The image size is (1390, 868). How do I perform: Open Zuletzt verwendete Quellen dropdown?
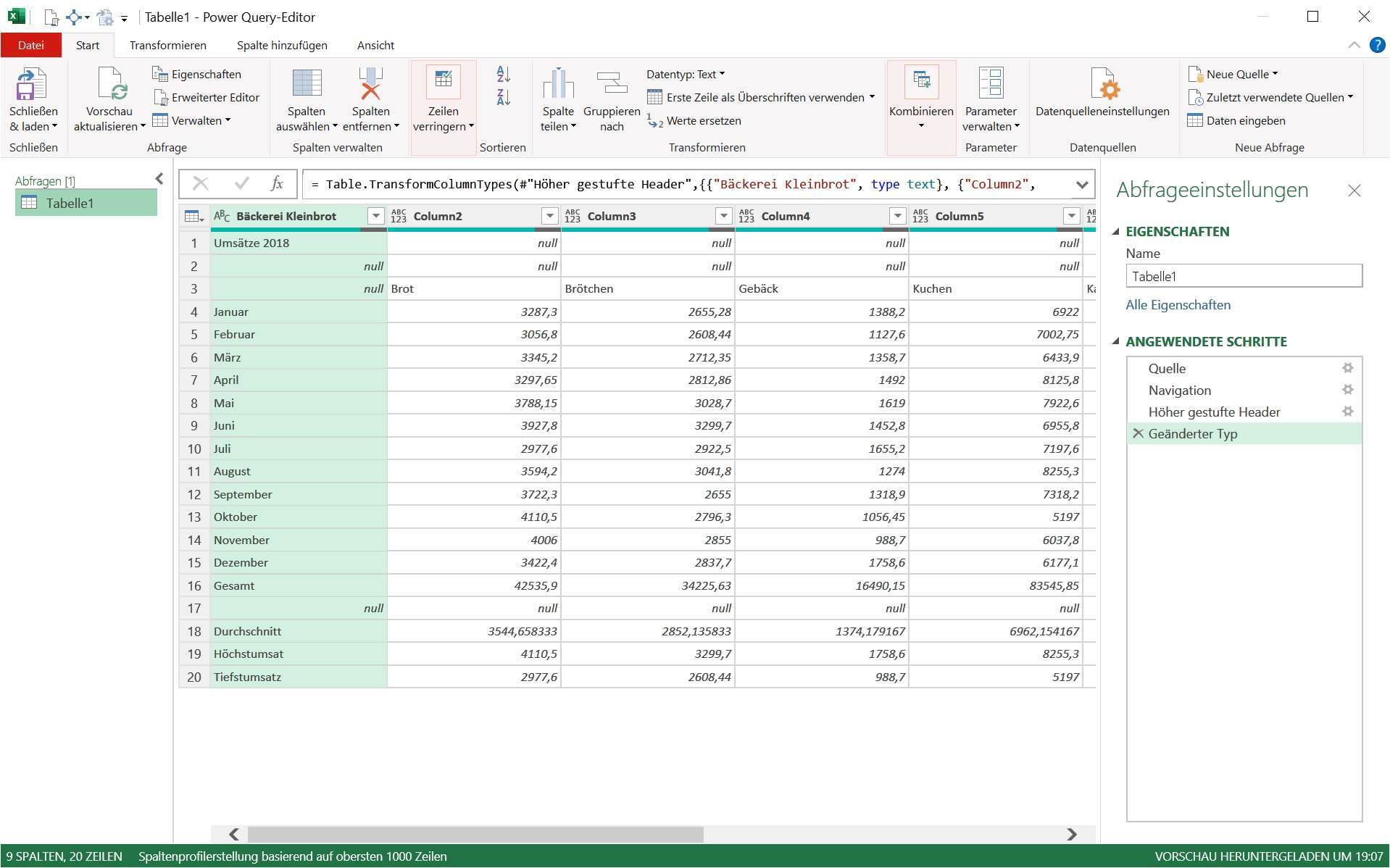coord(1270,97)
